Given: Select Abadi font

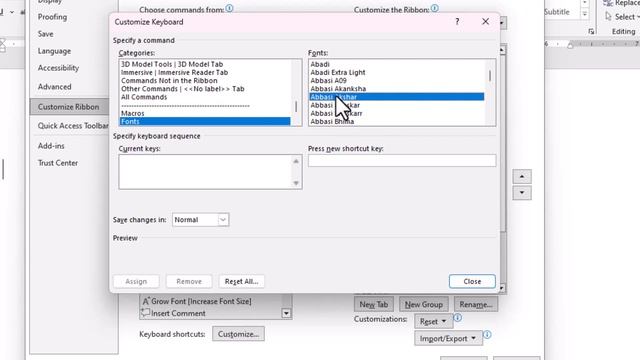Looking at the screenshot, I should tap(397, 64).
